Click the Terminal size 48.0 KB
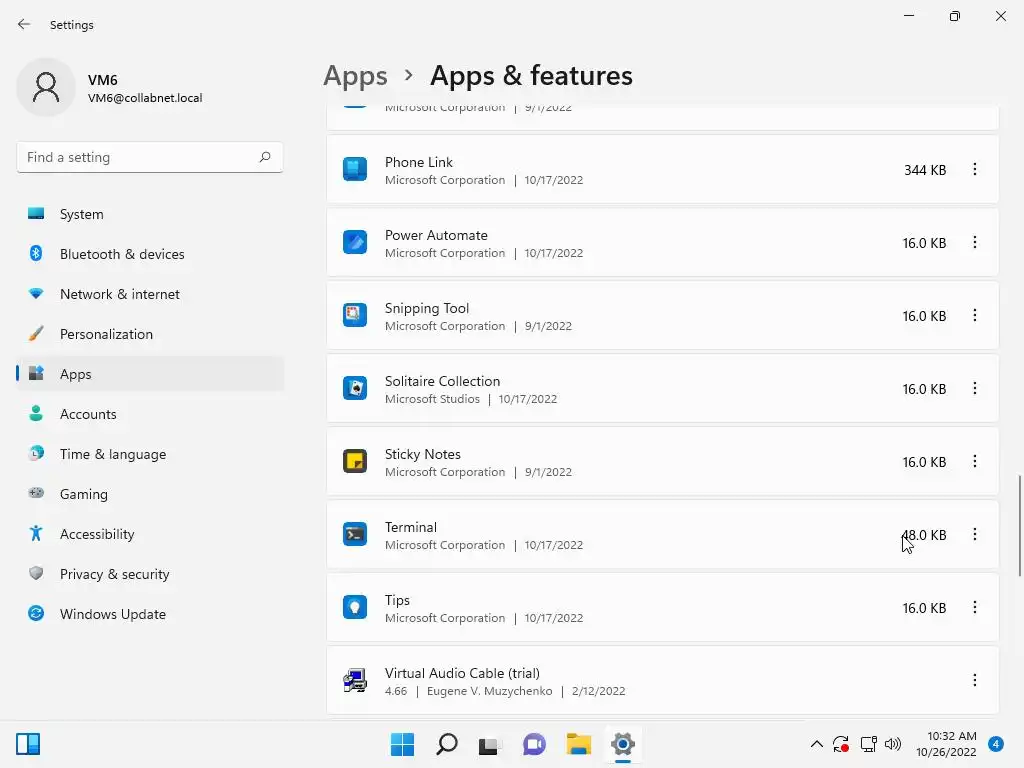Image resolution: width=1024 pixels, height=768 pixels. (x=925, y=535)
